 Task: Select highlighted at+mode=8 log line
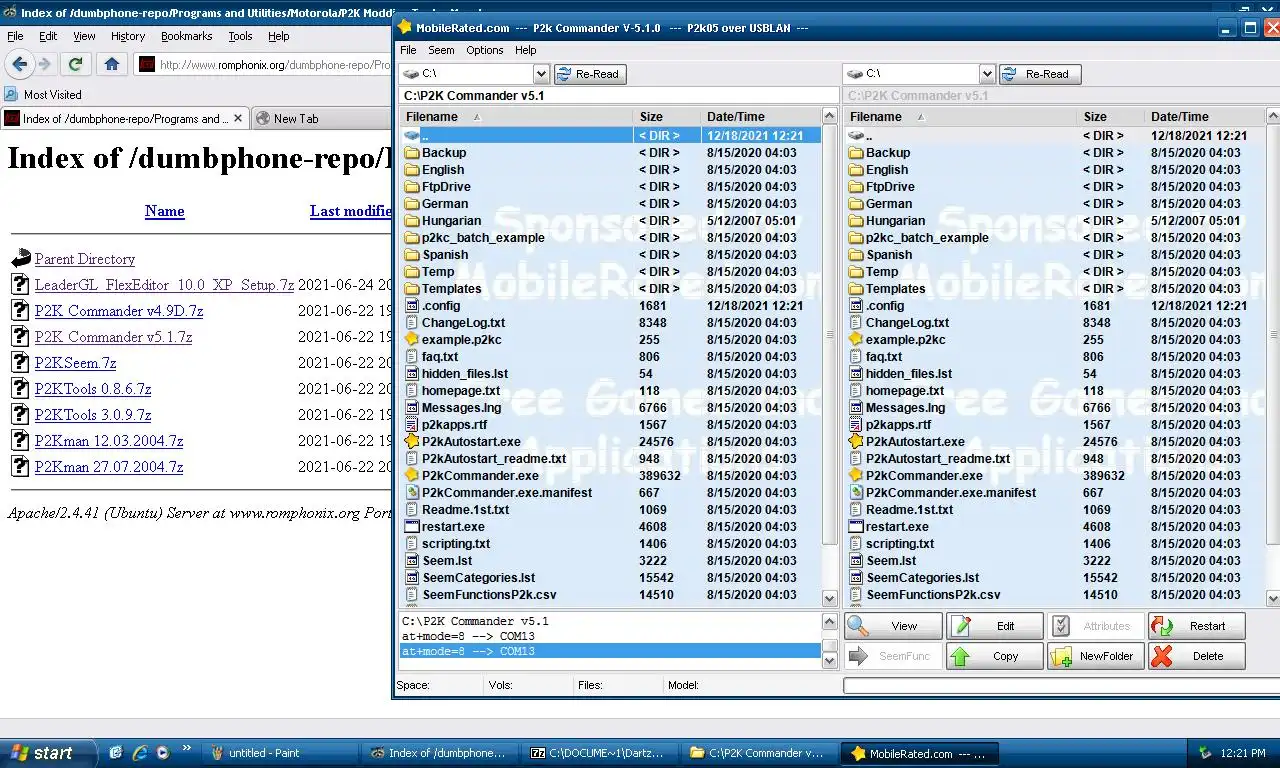(610, 652)
